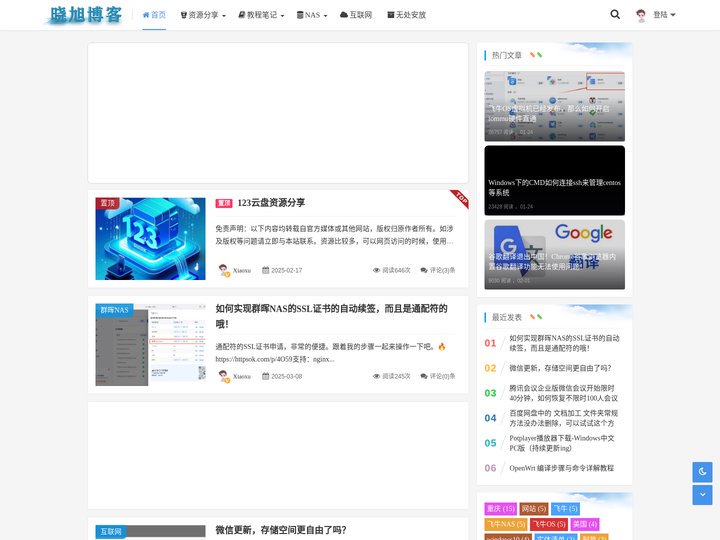Open the 微信更新，存储空间更自由了吗 article title
The width and height of the screenshot is (720, 540).
coord(281,530)
